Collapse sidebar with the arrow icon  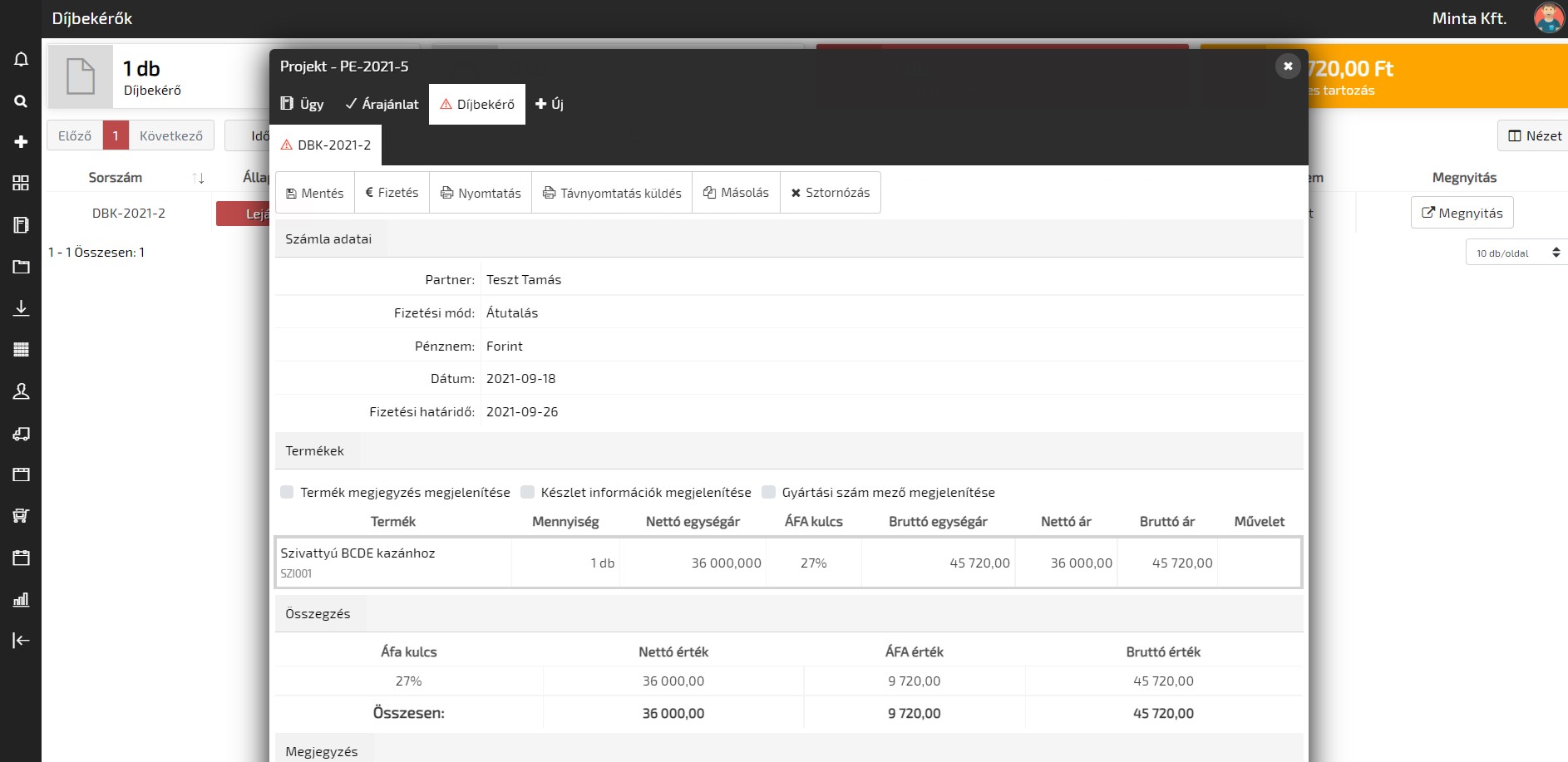[21, 640]
